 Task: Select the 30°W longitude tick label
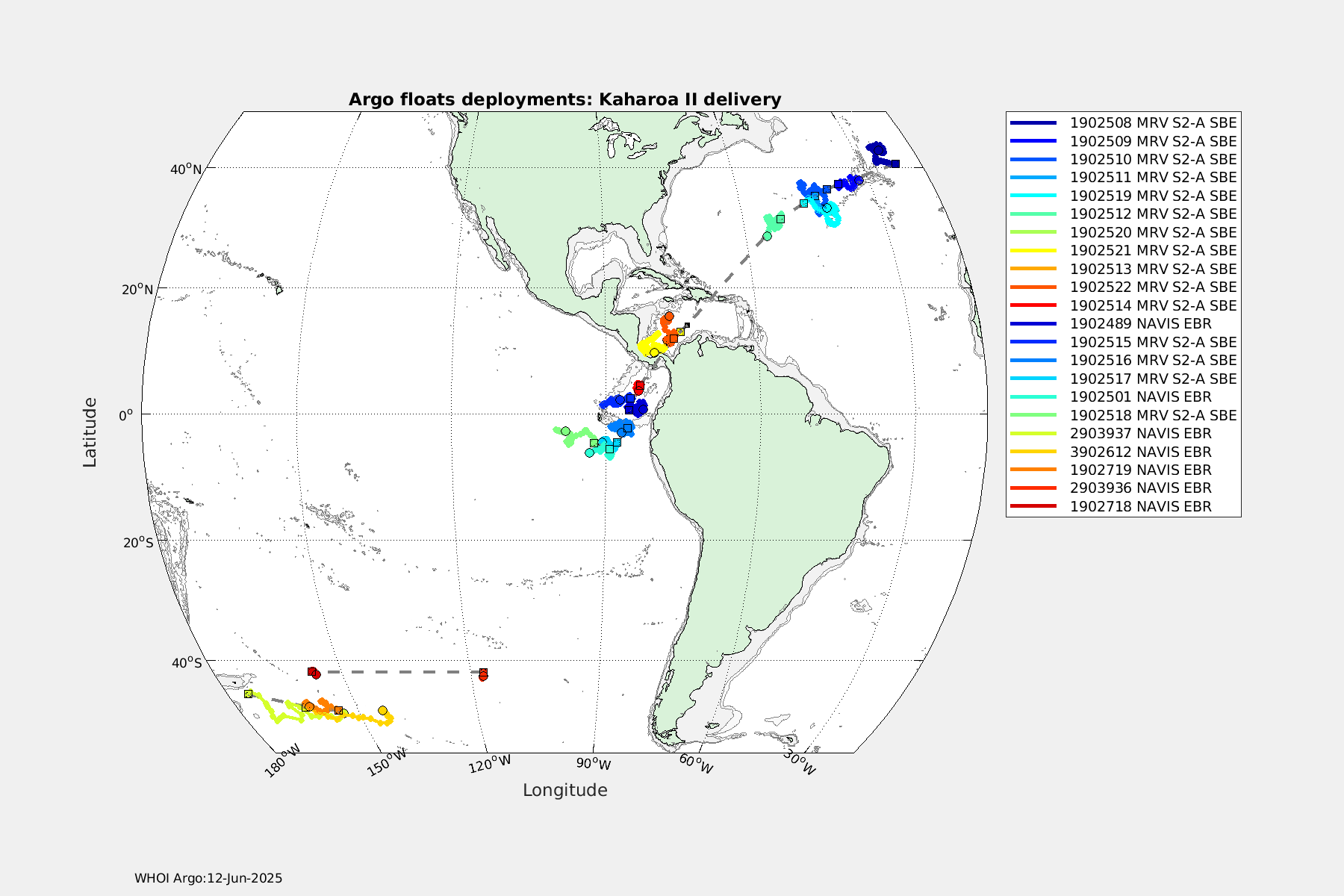pos(799,763)
